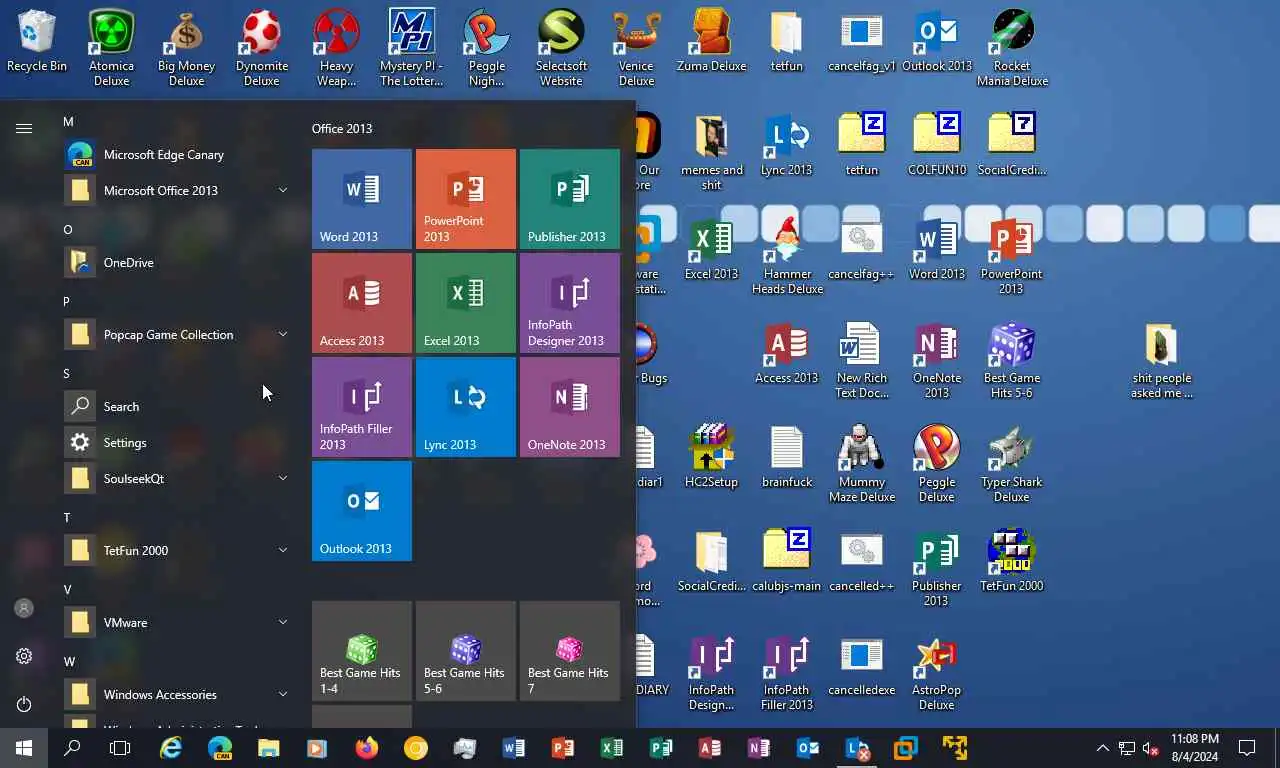Select TetFun 2000 desktop shortcut

1012,561
